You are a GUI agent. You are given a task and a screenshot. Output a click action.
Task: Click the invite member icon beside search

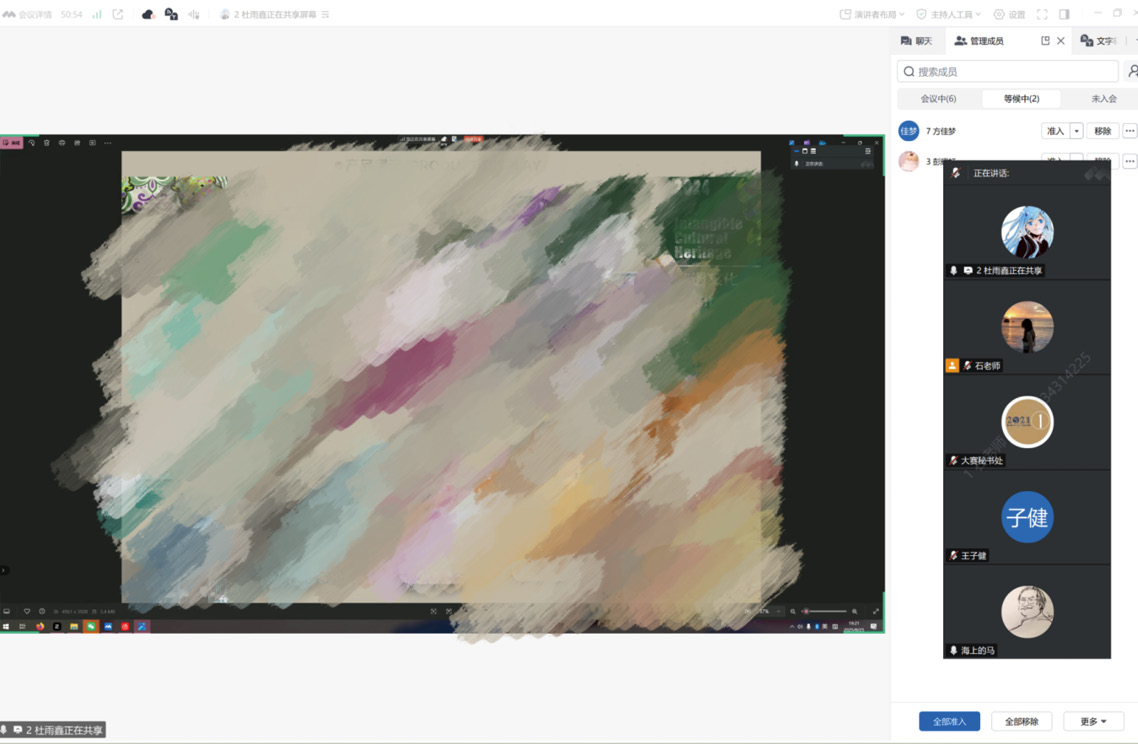[1132, 71]
